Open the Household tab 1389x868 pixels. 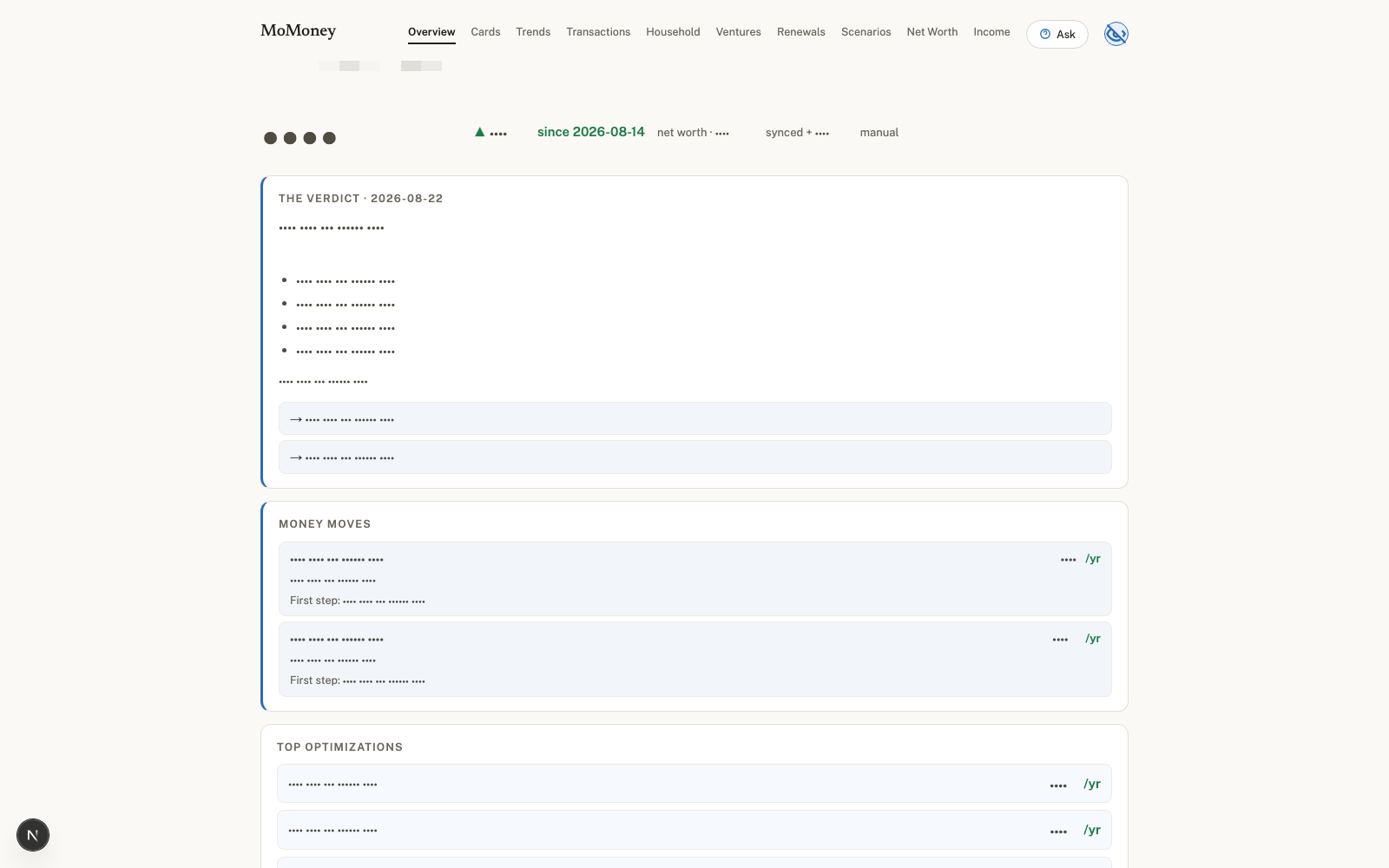[x=673, y=32]
